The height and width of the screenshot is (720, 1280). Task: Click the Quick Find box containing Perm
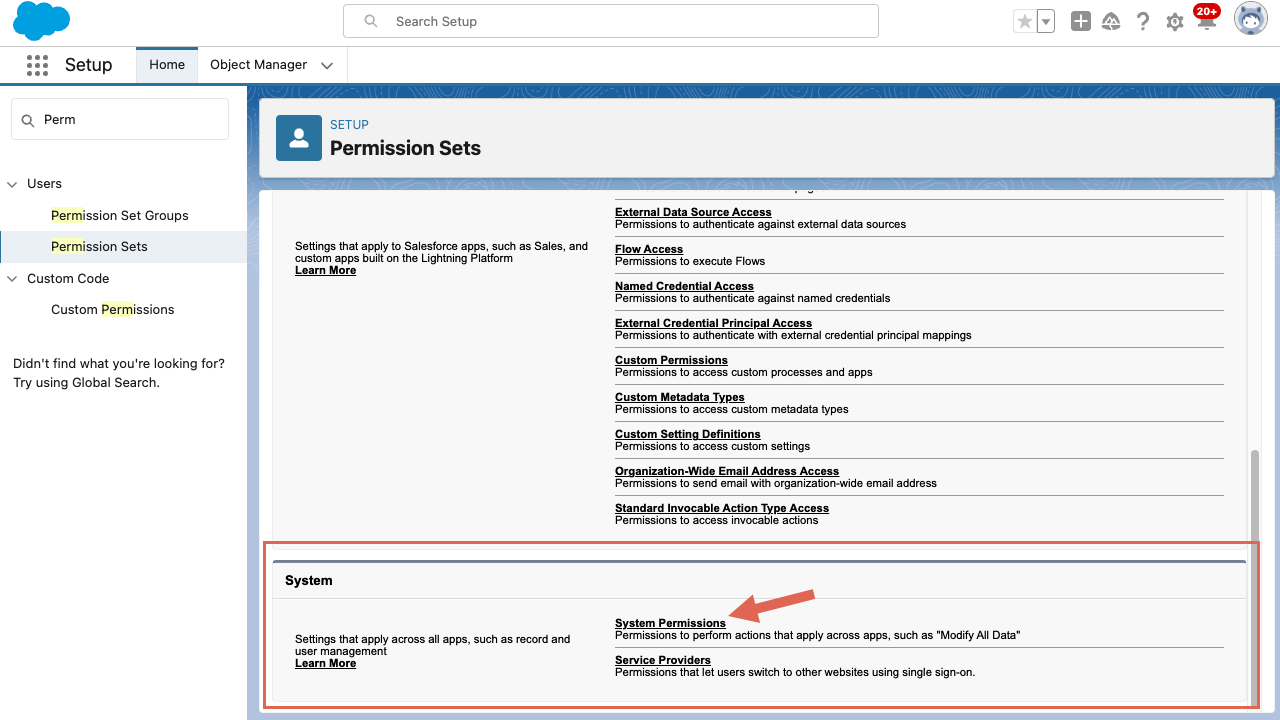[120, 119]
